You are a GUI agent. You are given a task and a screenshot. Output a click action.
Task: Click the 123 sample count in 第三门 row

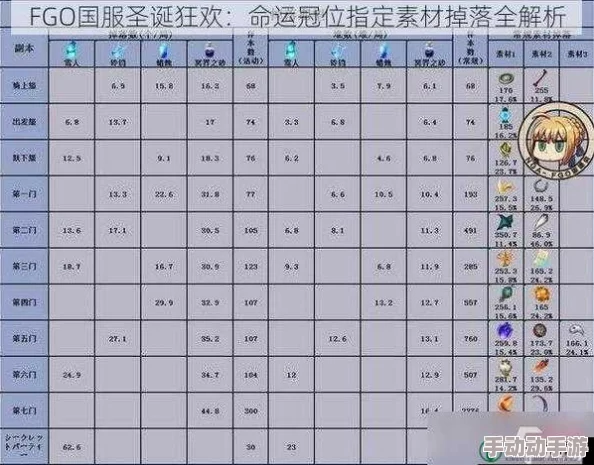251,266
